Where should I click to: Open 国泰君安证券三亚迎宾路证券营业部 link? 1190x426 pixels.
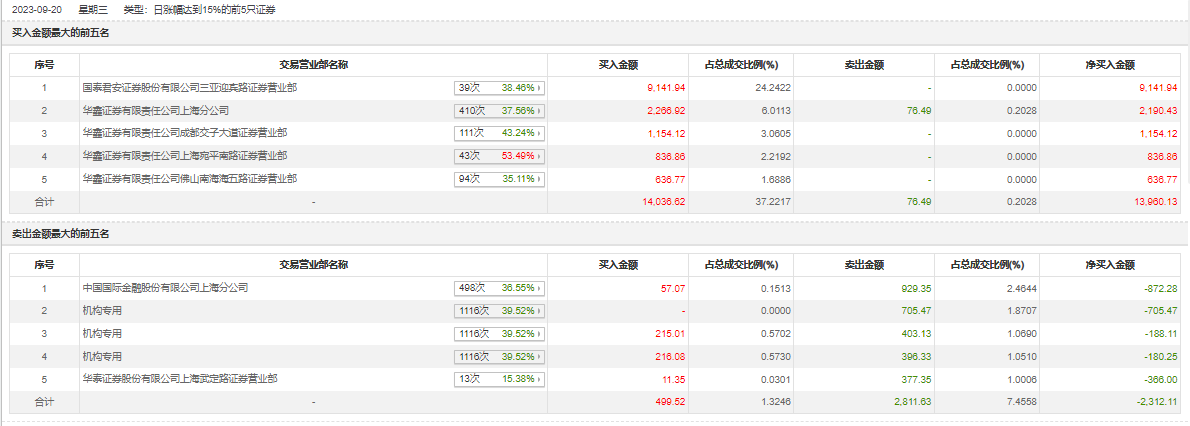[189, 88]
